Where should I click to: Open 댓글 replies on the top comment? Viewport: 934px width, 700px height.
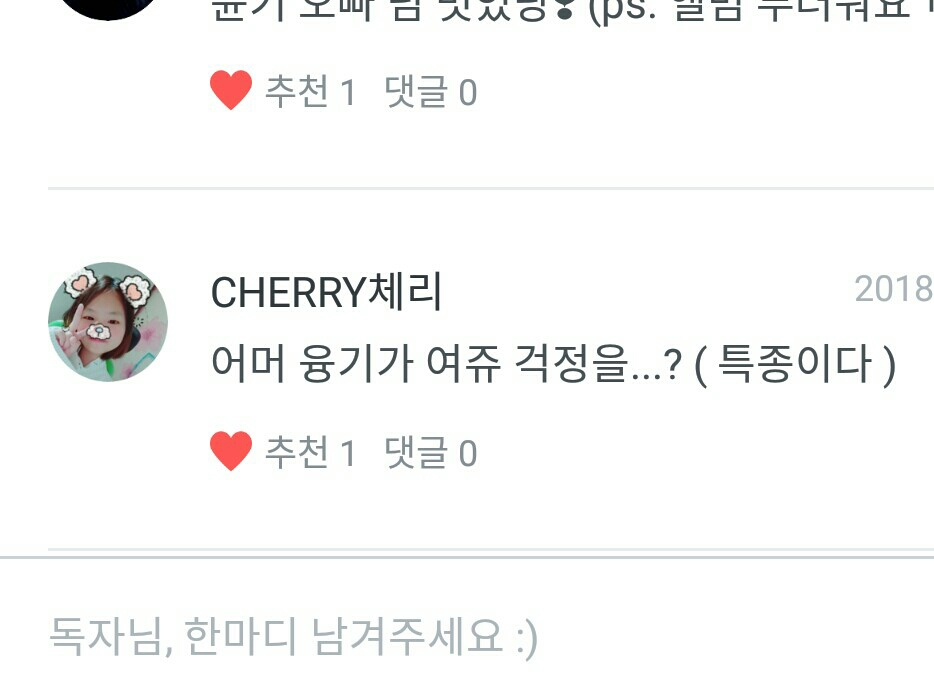point(416,91)
